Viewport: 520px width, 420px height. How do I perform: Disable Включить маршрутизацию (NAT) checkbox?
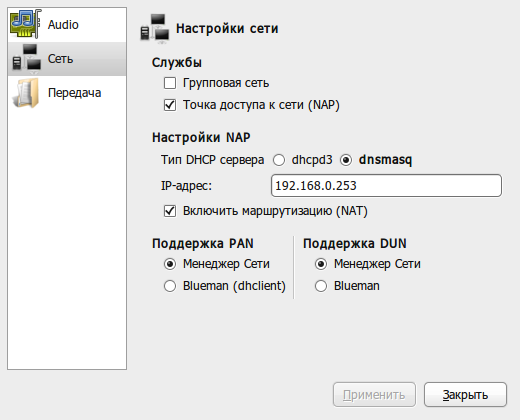tap(170, 211)
